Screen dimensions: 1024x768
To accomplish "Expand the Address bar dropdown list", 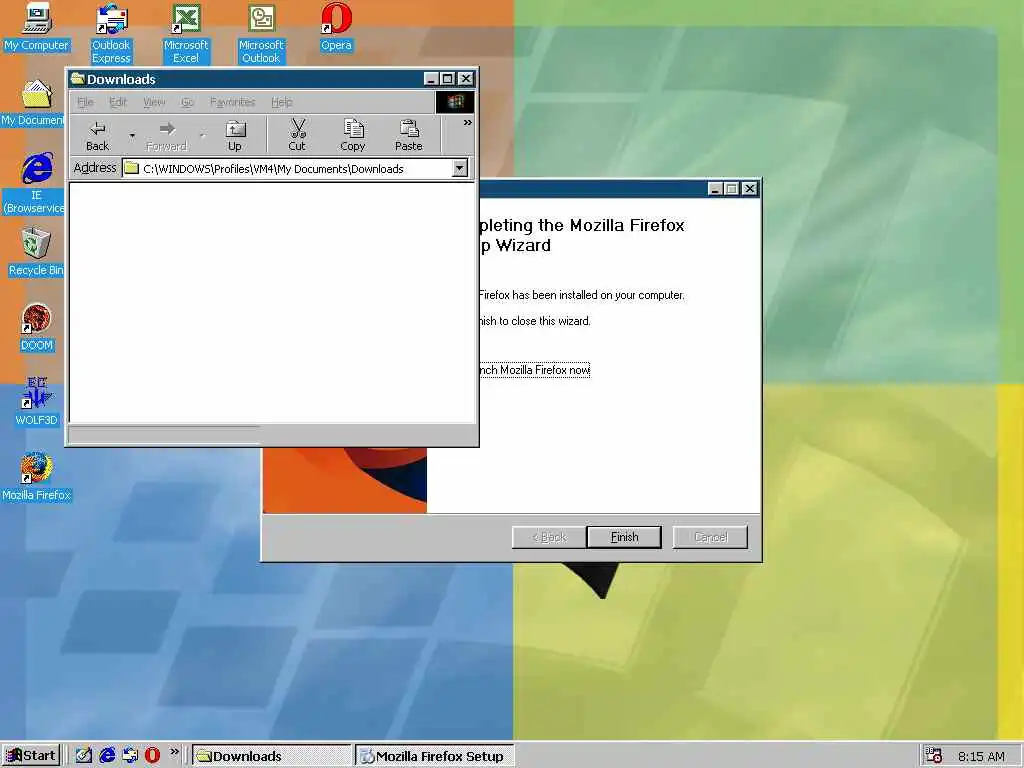I will click(460, 168).
